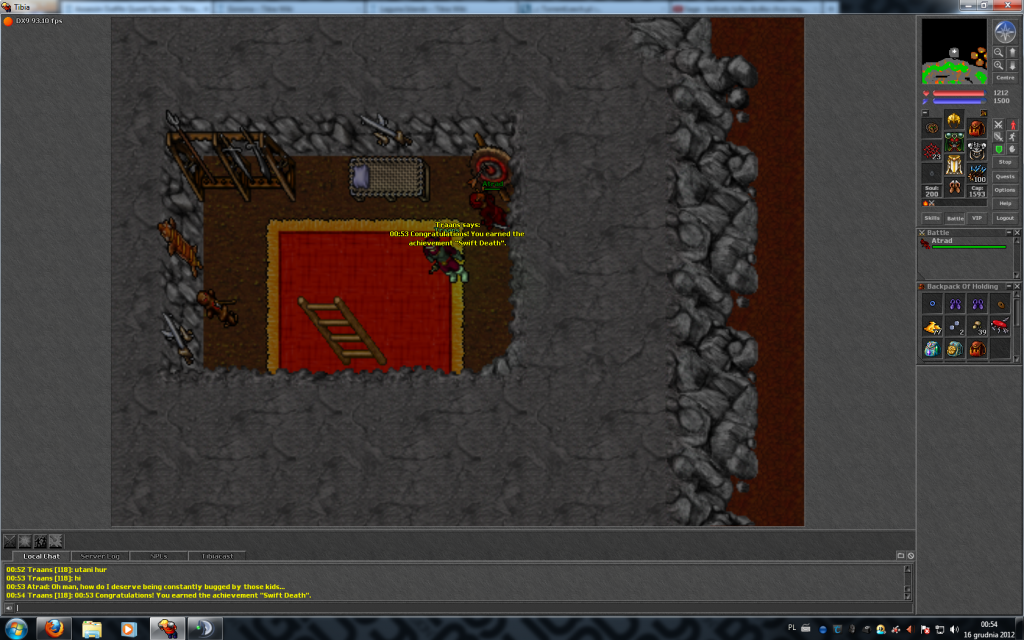The image size is (1024, 640).
Task: Select the boots slot in inventory
Action: (x=954, y=187)
